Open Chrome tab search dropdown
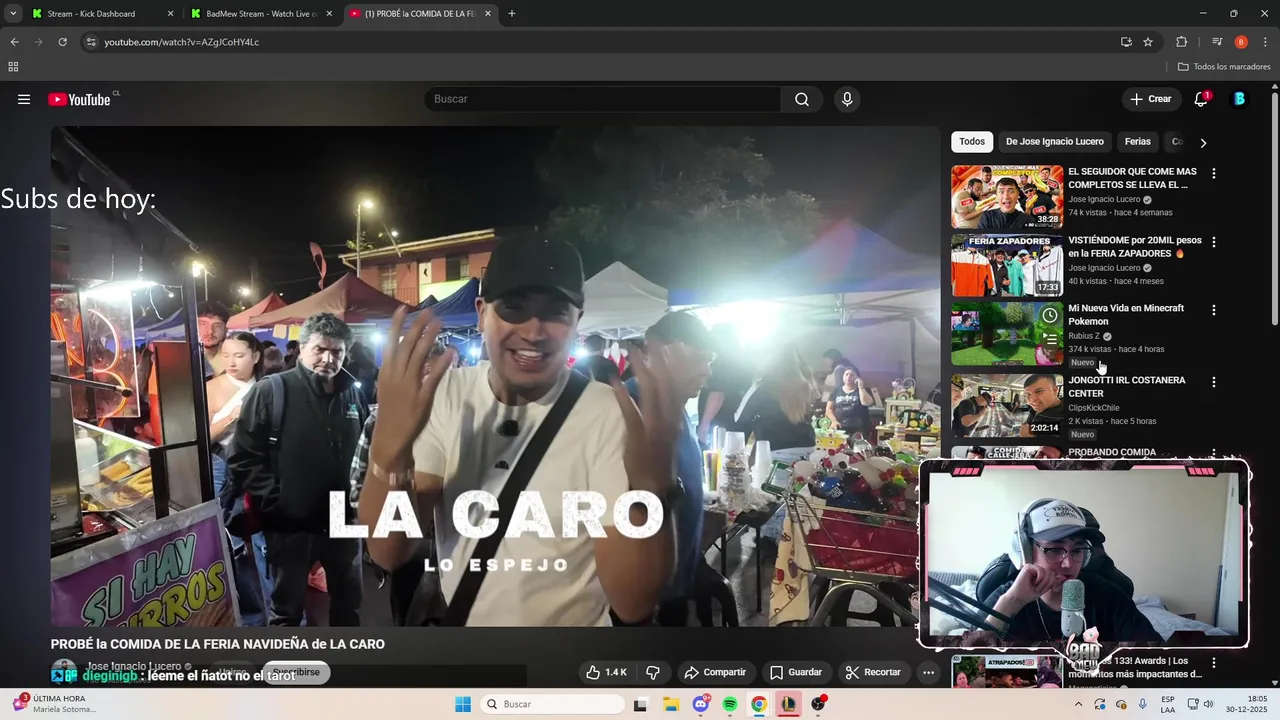1280x720 pixels. point(13,14)
